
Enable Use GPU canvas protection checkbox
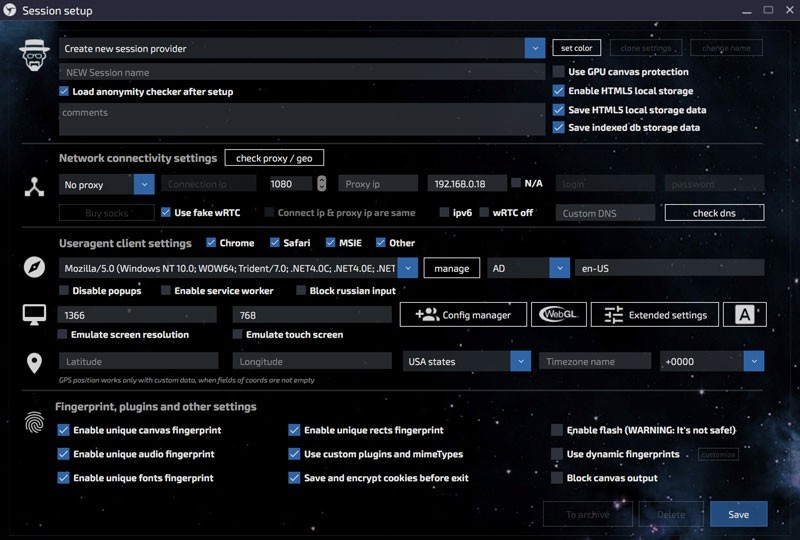point(560,72)
